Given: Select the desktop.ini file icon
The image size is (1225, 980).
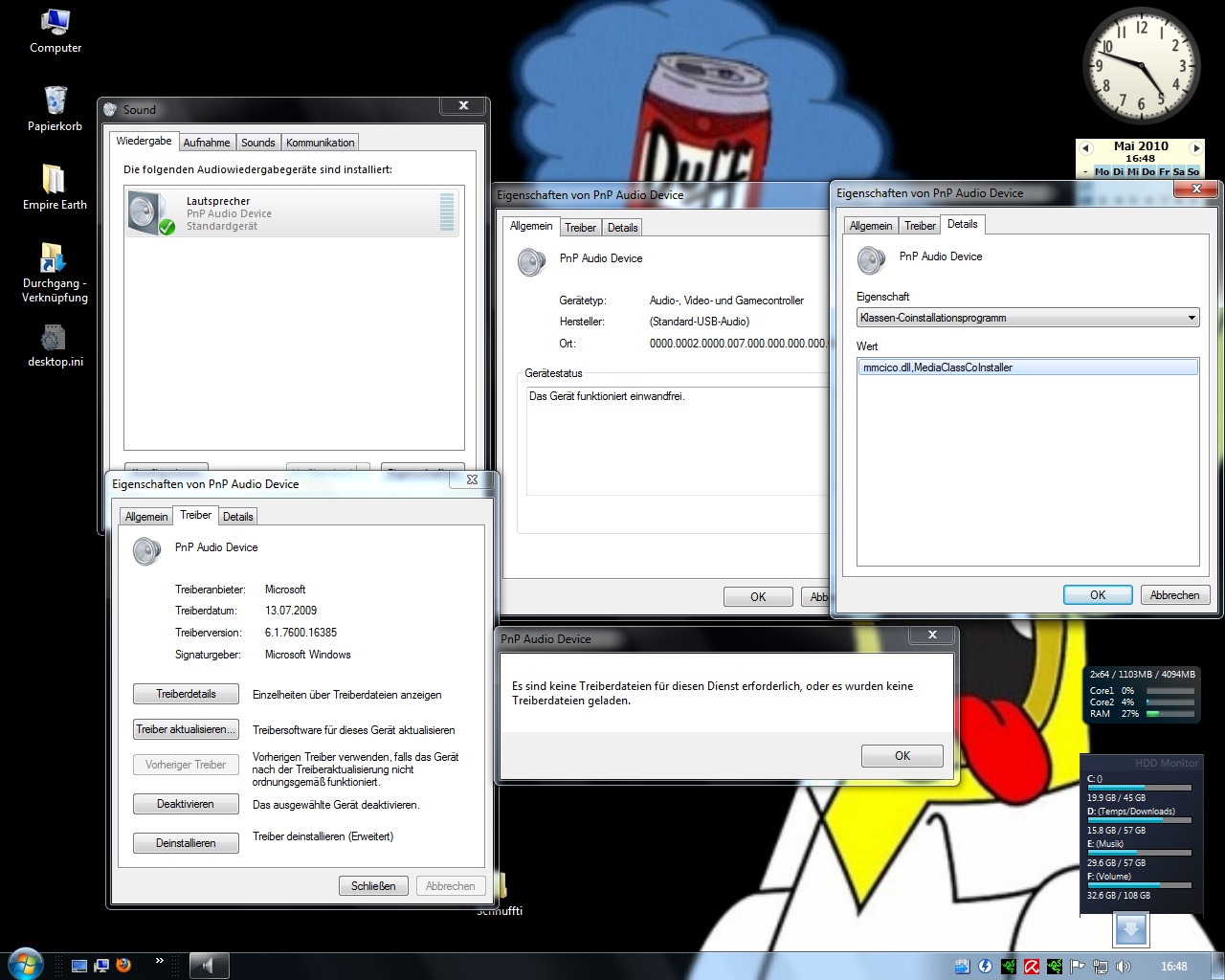Looking at the screenshot, I should click(x=55, y=345).
